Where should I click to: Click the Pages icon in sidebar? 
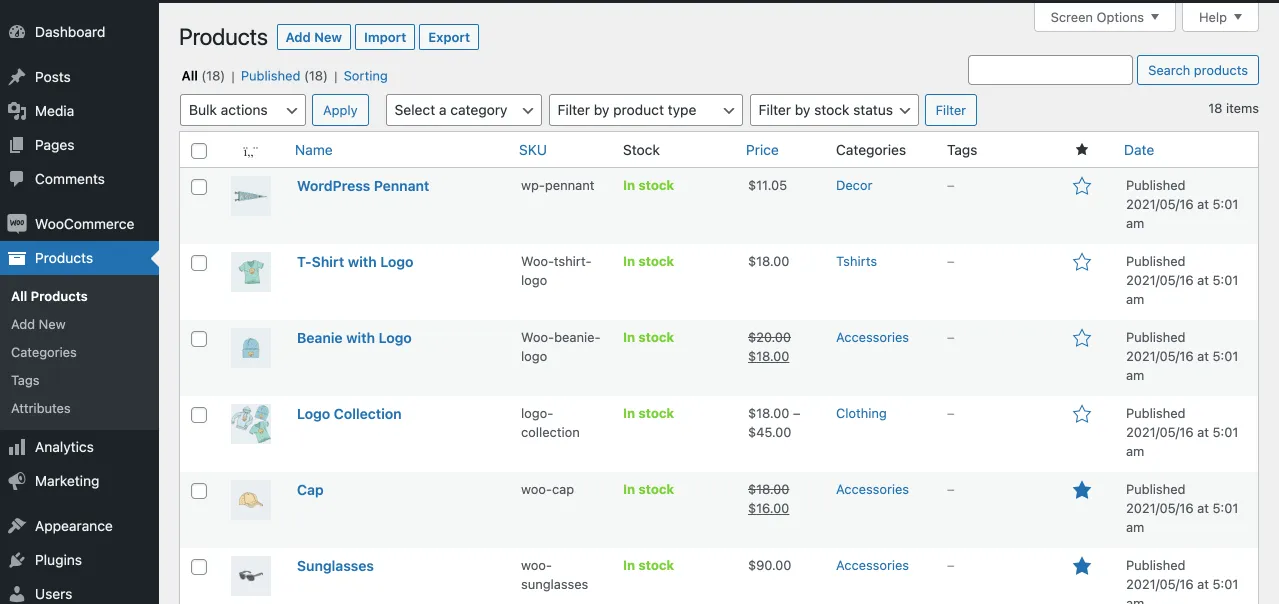pyautogui.click(x=16, y=145)
